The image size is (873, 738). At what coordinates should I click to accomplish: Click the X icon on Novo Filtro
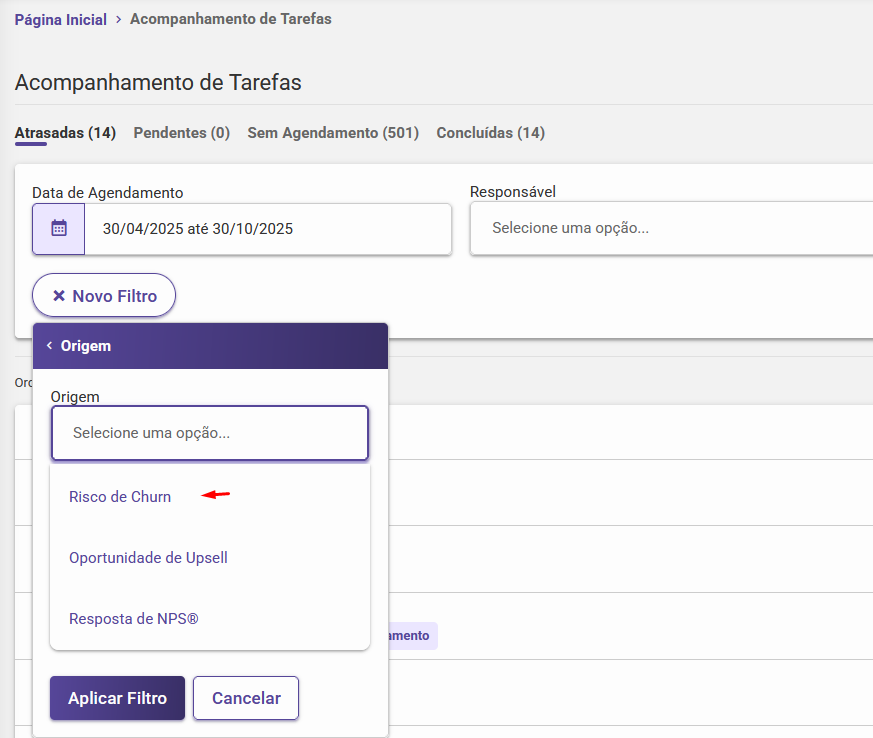point(58,296)
